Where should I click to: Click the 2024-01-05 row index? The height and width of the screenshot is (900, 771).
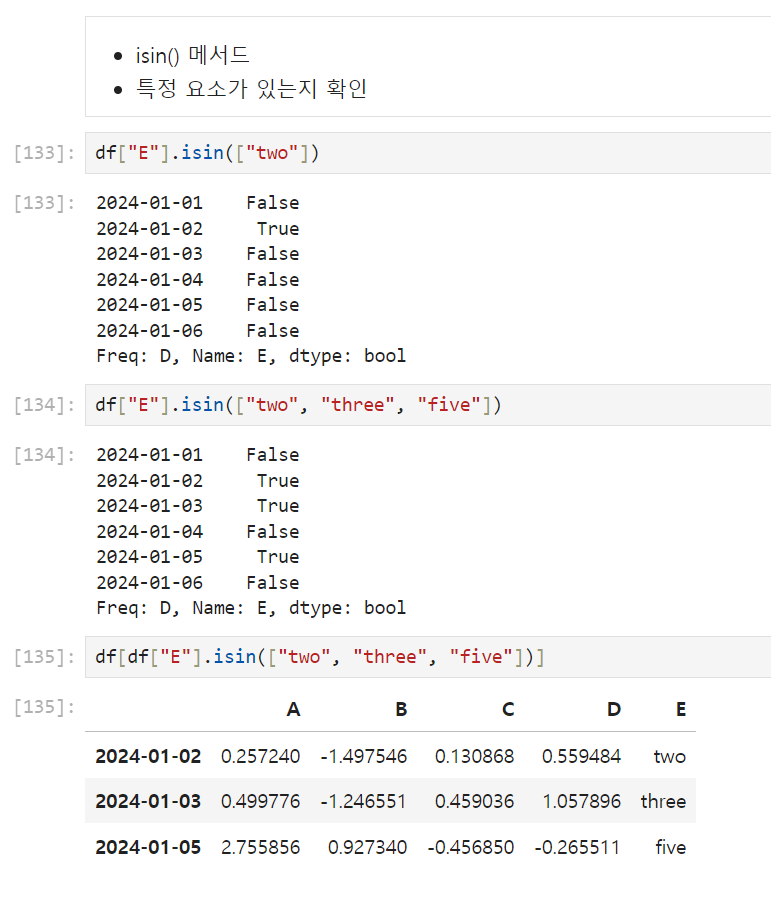[148, 847]
